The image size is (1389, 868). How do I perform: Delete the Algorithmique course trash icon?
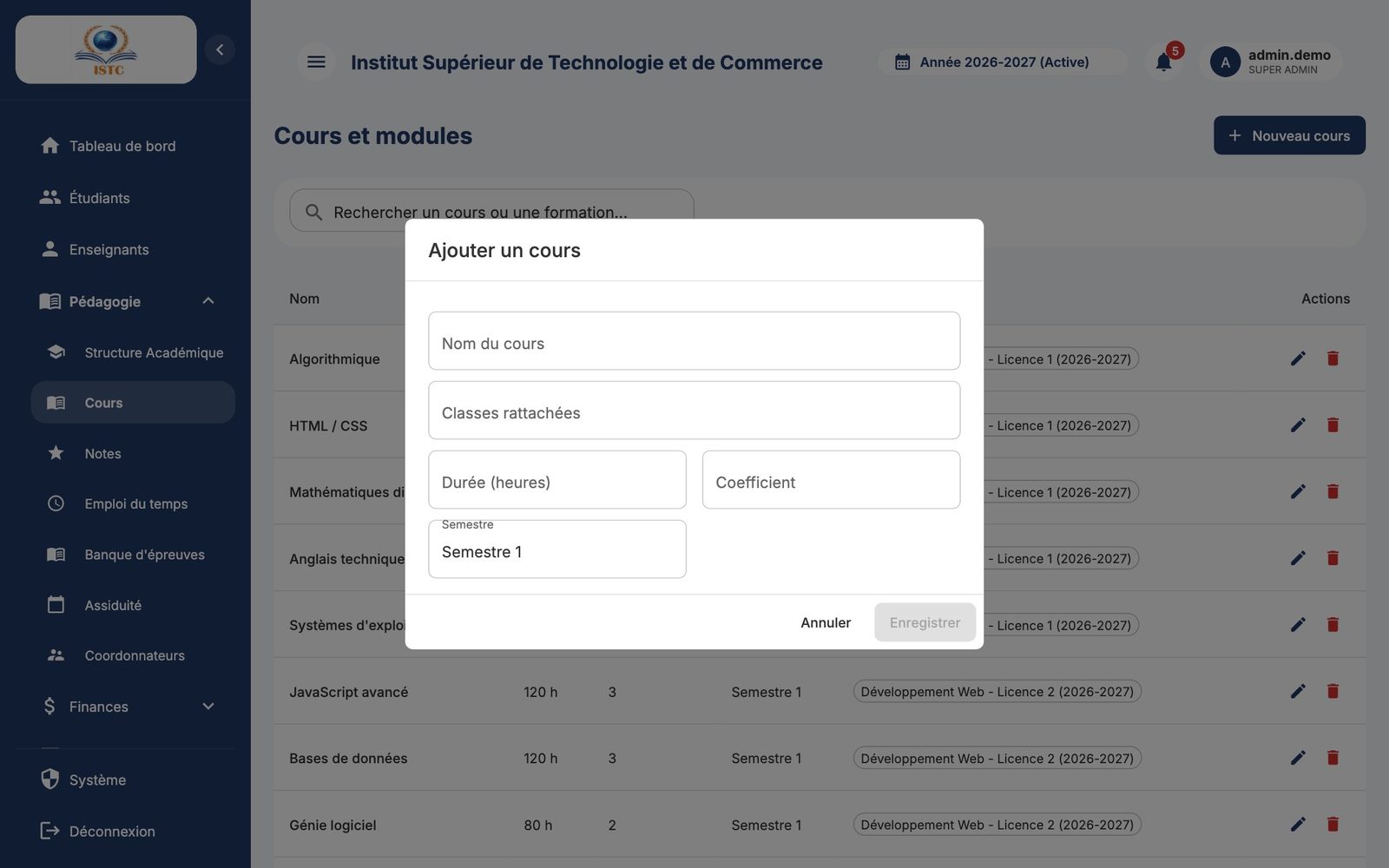(1333, 358)
